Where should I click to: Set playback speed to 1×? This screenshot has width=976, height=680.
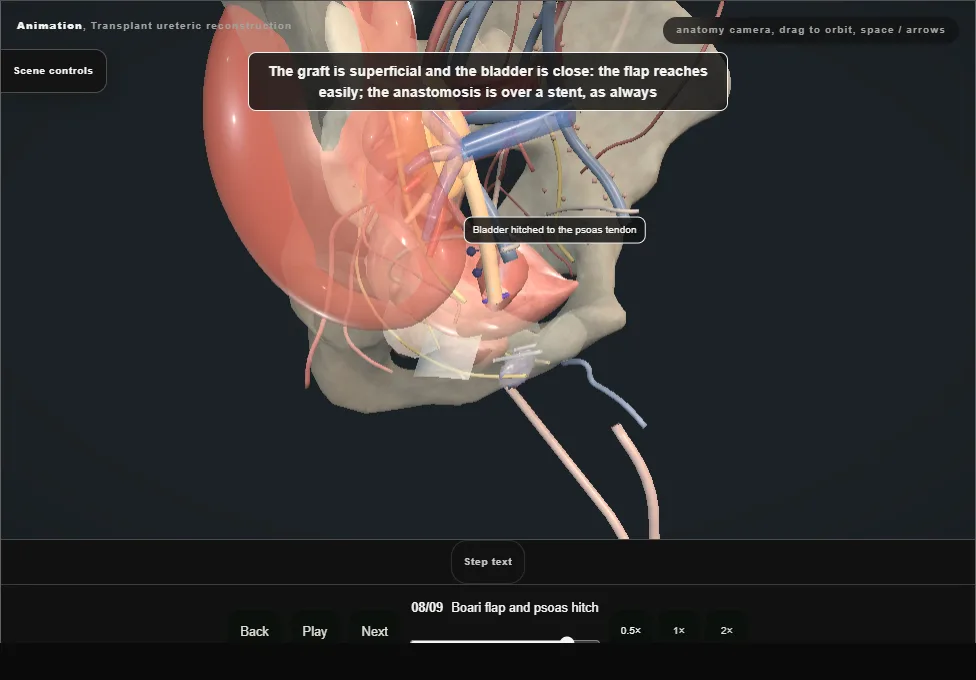pos(678,630)
